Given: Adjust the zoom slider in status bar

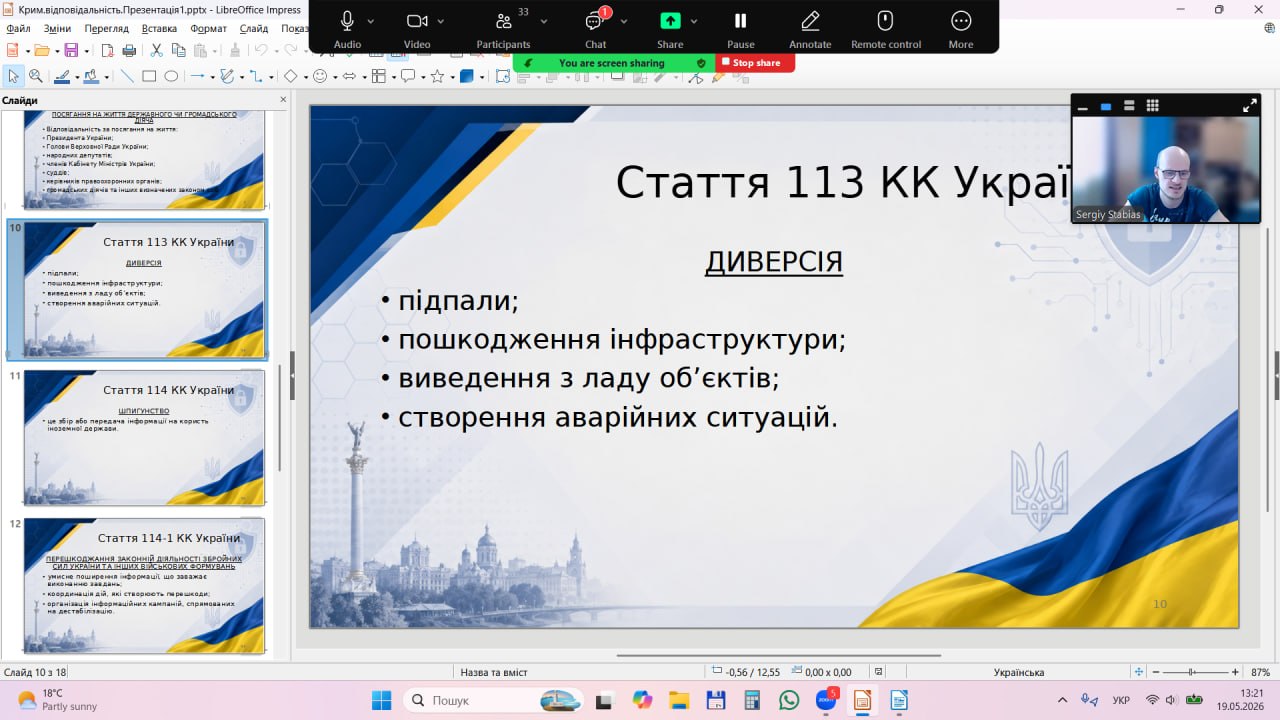Looking at the screenshot, I should click(x=1192, y=672).
